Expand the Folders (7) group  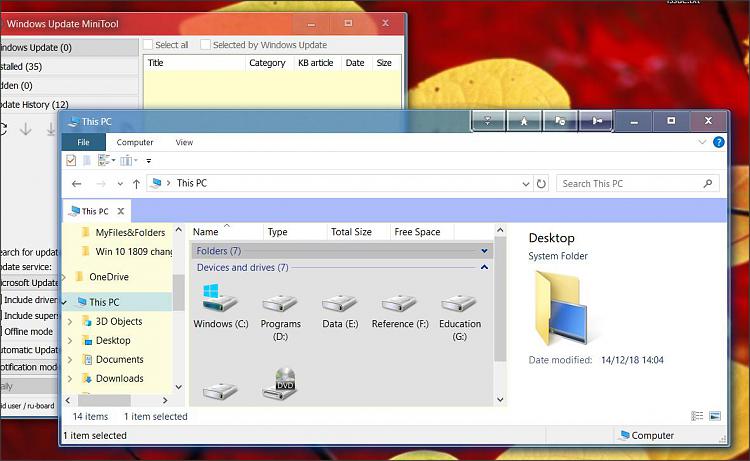pos(484,251)
